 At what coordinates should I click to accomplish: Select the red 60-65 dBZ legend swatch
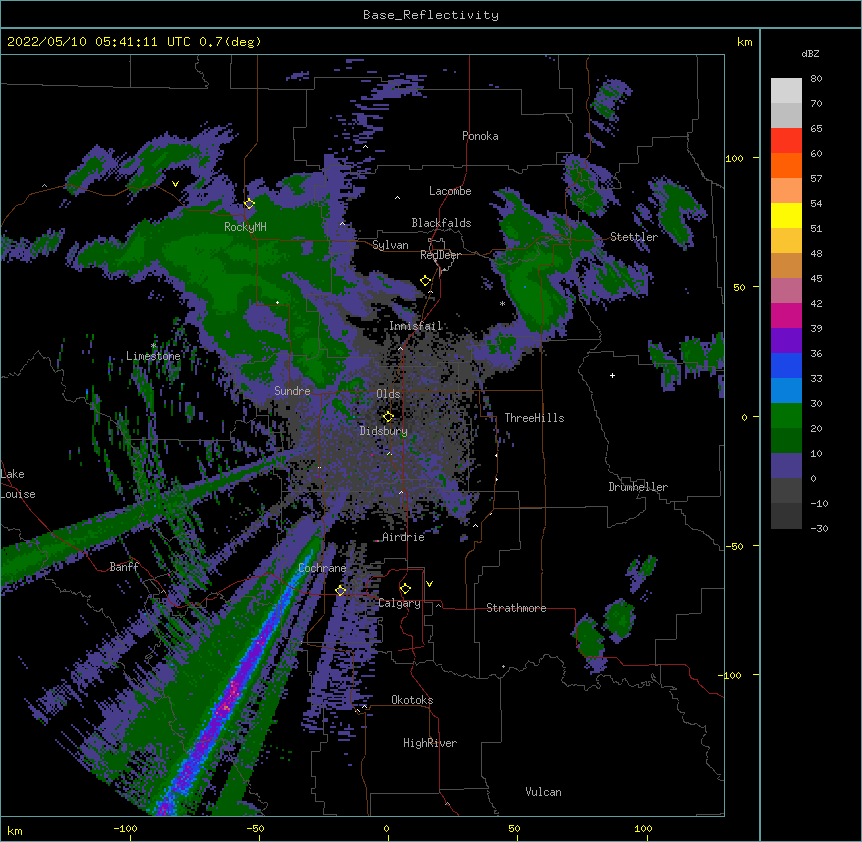point(786,141)
